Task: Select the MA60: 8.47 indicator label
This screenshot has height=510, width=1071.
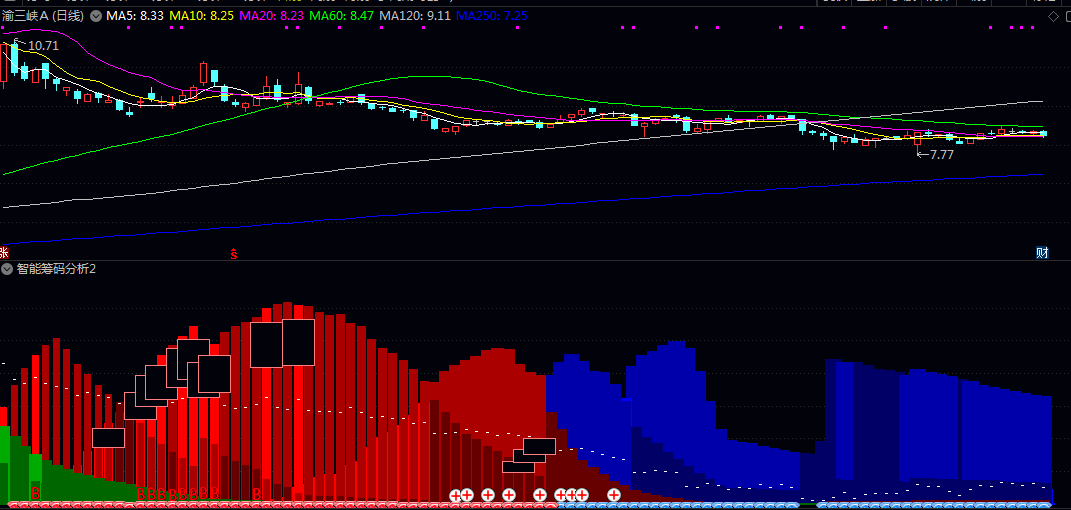Action: (x=342, y=16)
